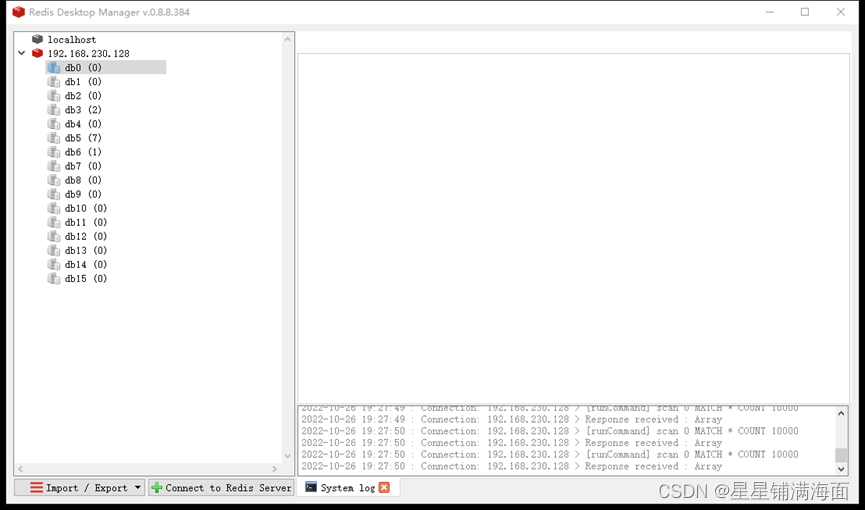
Task: Click tree panel scroll down arrow
Action: [x=287, y=456]
